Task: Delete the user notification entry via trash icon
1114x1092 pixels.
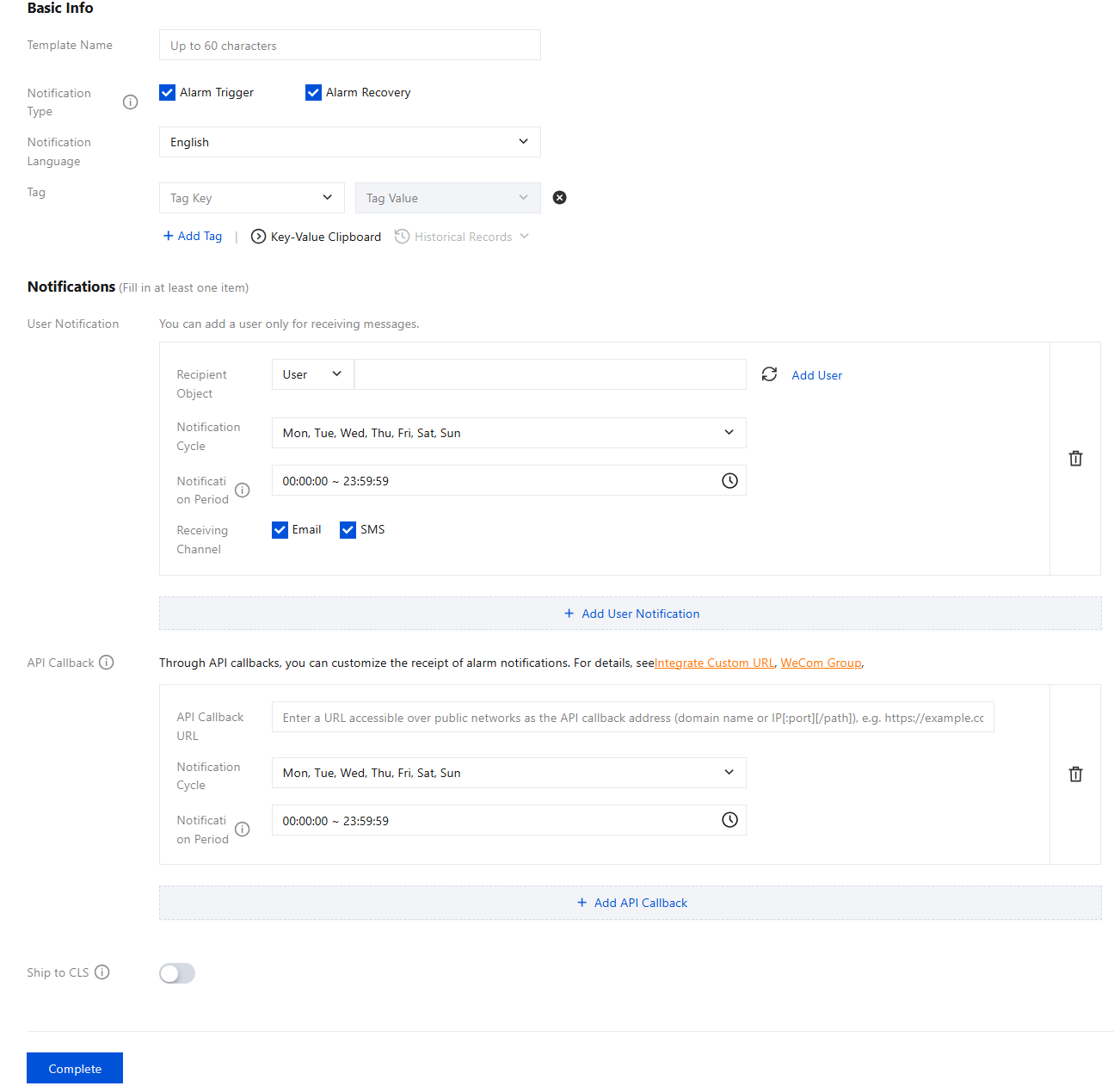Action: click(x=1075, y=459)
